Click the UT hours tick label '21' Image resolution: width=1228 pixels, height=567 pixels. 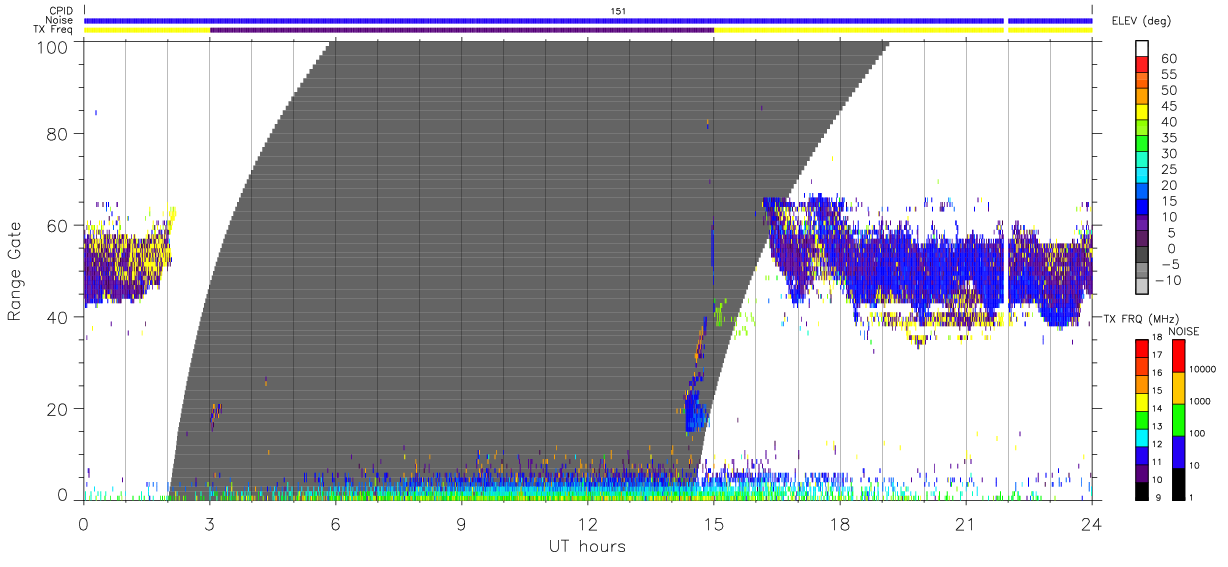[x=965, y=523]
